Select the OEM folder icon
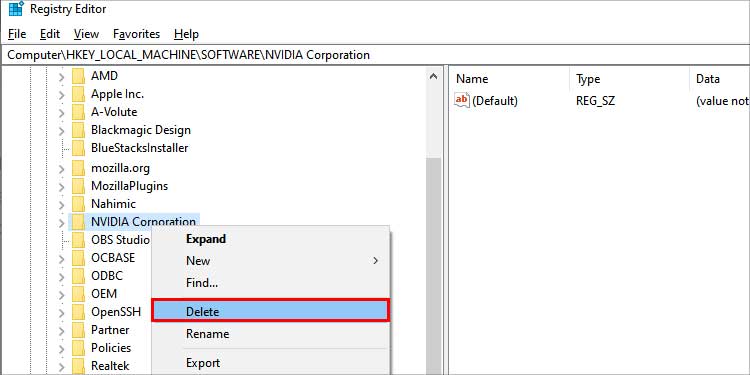This screenshot has width=750, height=375. (x=78, y=294)
